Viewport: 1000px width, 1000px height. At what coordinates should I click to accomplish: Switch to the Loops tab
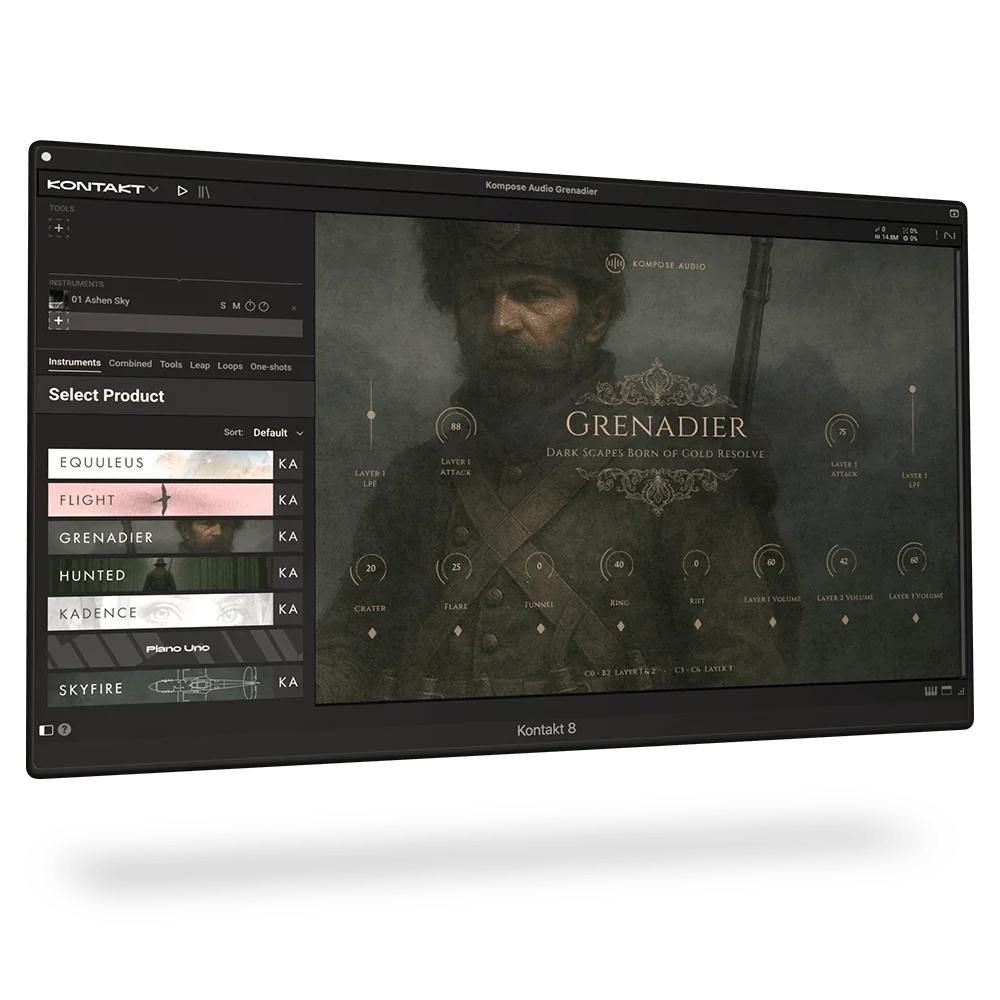click(x=230, y=366)
